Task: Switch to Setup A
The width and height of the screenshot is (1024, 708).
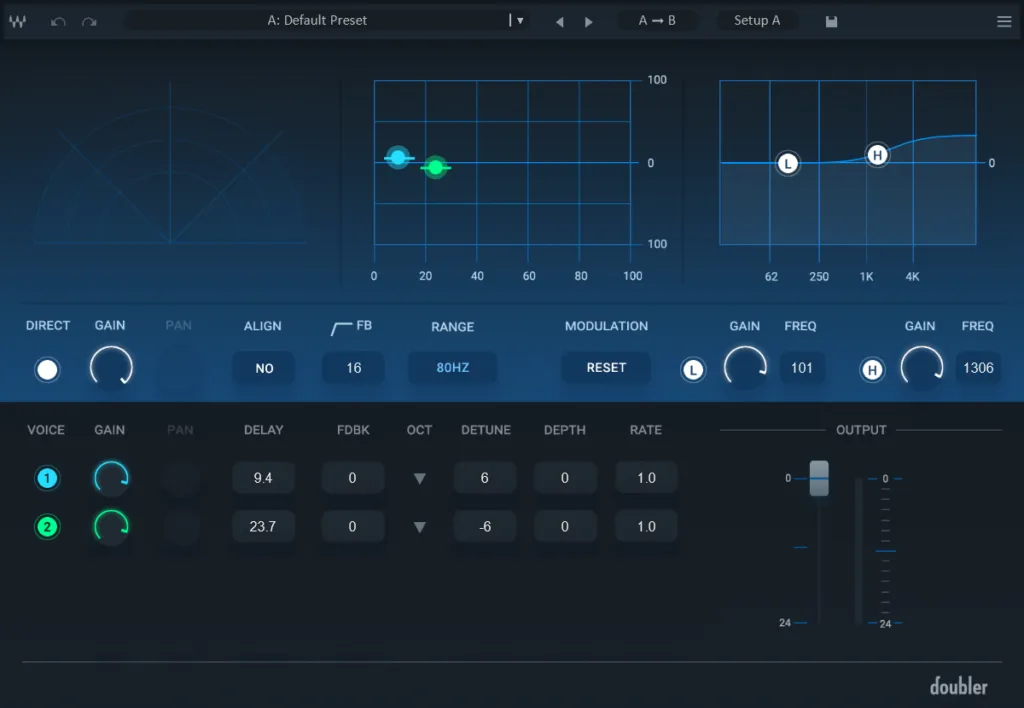Action: pyautogui.click(x=757, y=20)
